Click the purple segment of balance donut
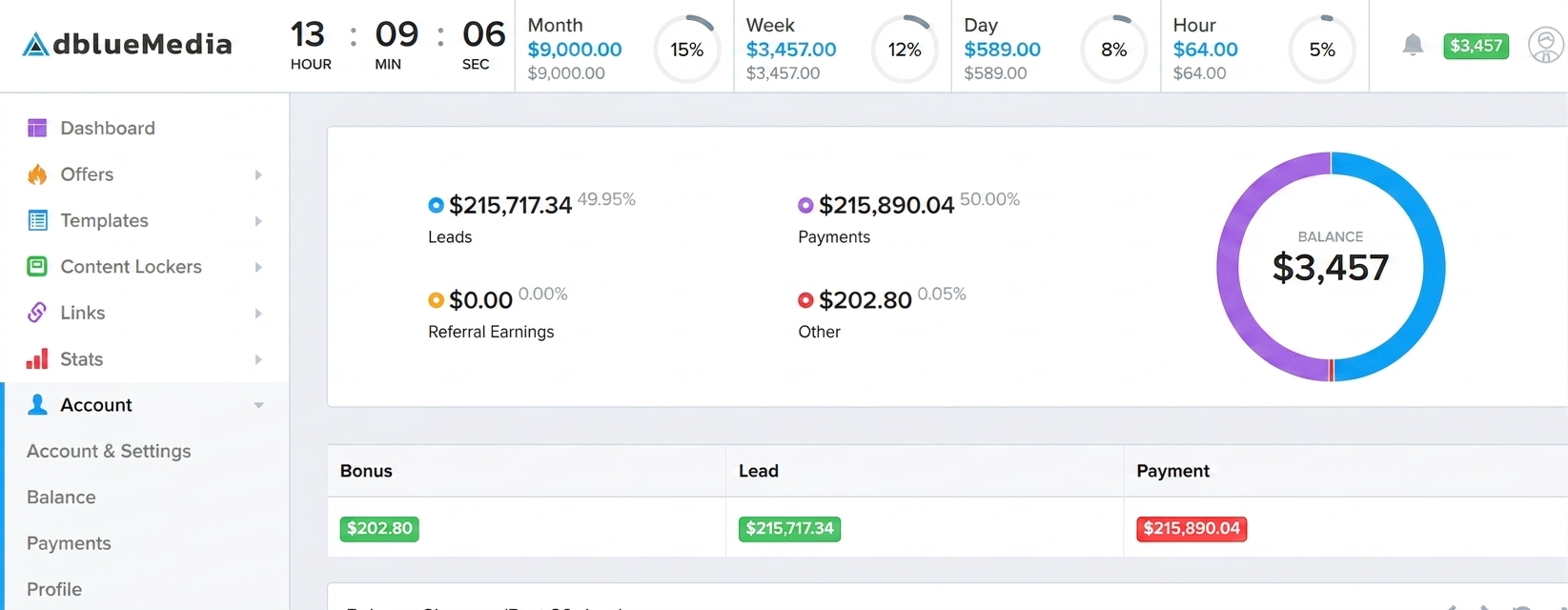The width and height of the screenshot is (1568, 610). coord(1228,267)
